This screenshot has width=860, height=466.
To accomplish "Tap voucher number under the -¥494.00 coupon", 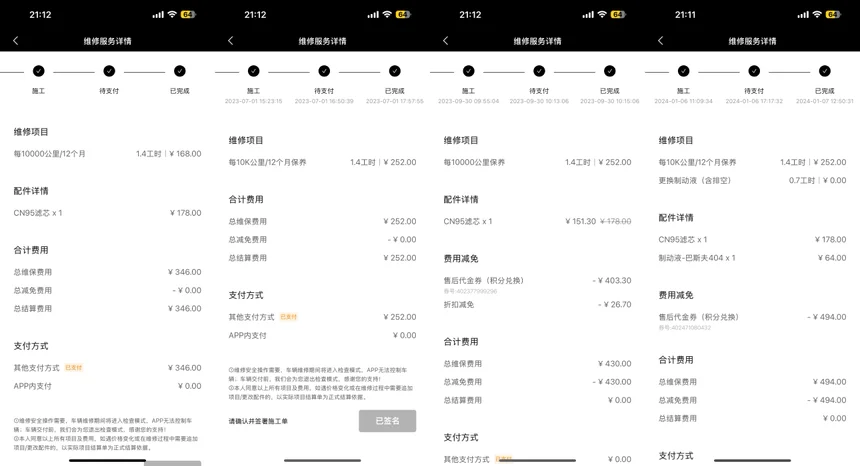I will coord(684,328).
